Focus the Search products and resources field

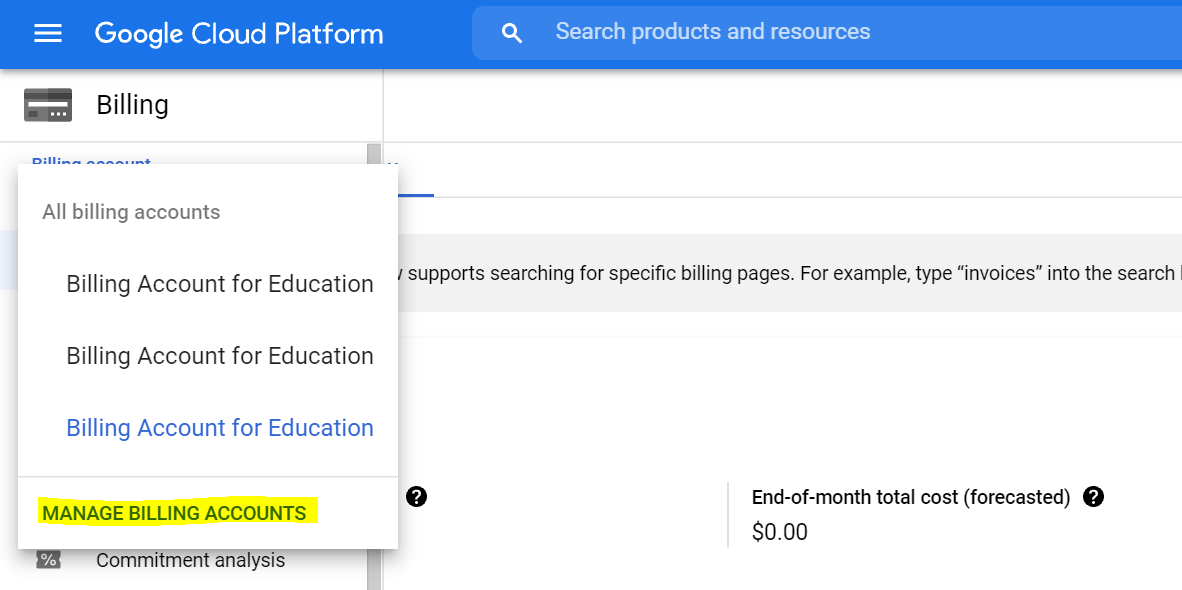pos(827,32)
